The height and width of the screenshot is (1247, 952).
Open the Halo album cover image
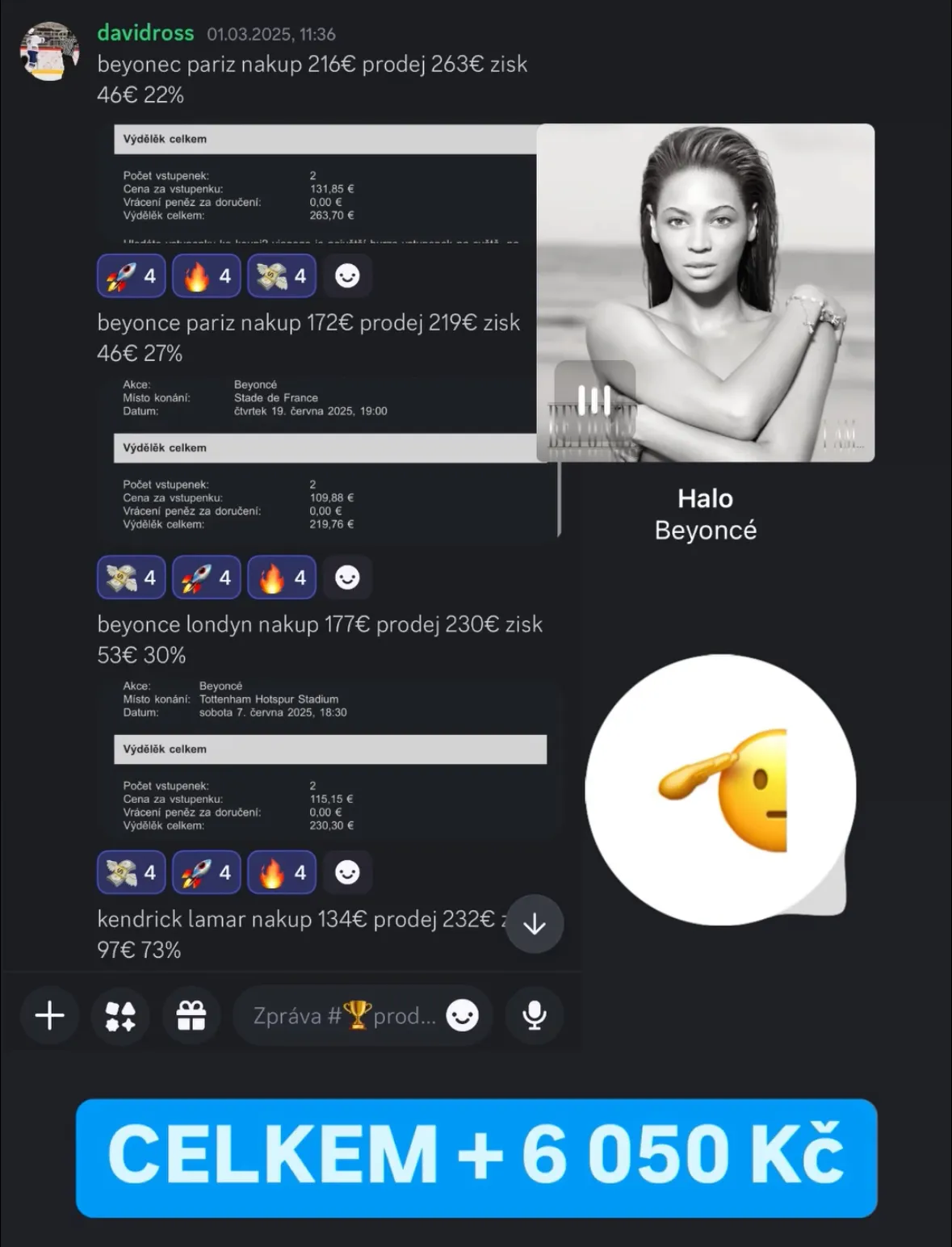point(706,292)
